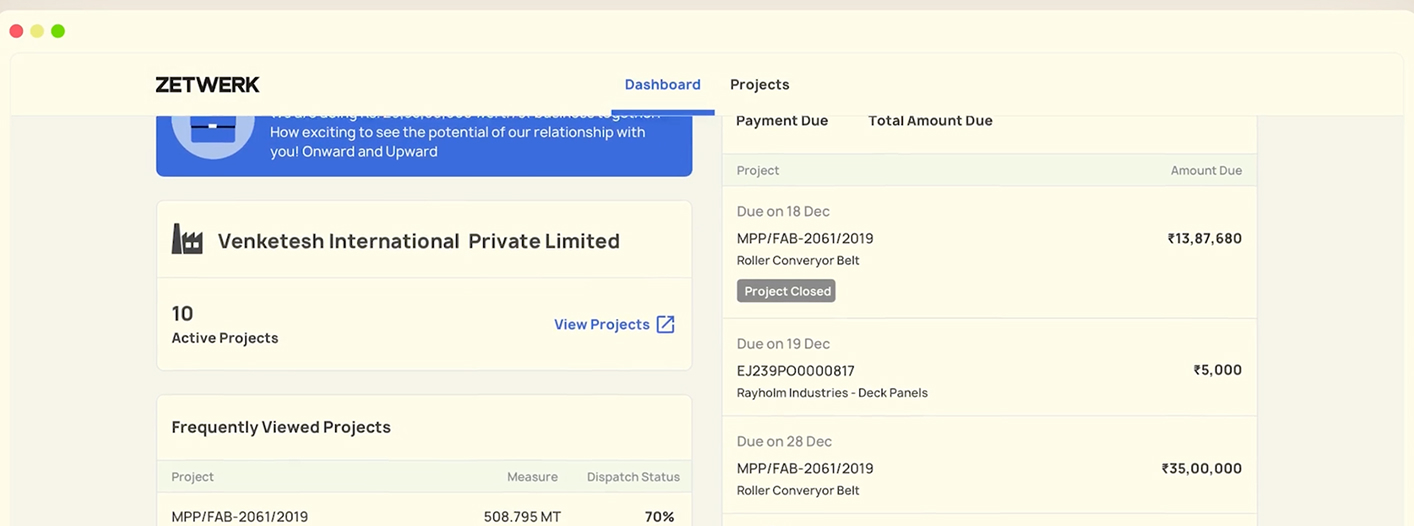Open the MPP/FAB-2061/2019 payment due on 28 Dec
The height and width of the screenshot is (526, 1414).
tap(804, 468)
